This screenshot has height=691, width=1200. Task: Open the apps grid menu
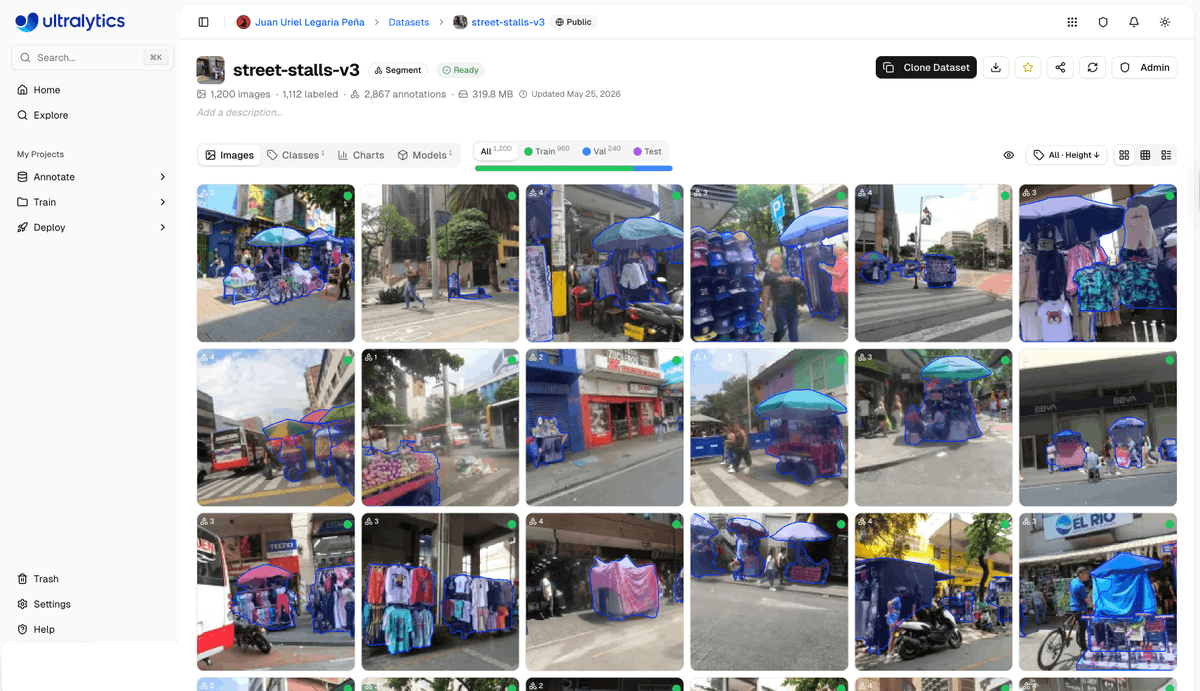point(1072,22)
